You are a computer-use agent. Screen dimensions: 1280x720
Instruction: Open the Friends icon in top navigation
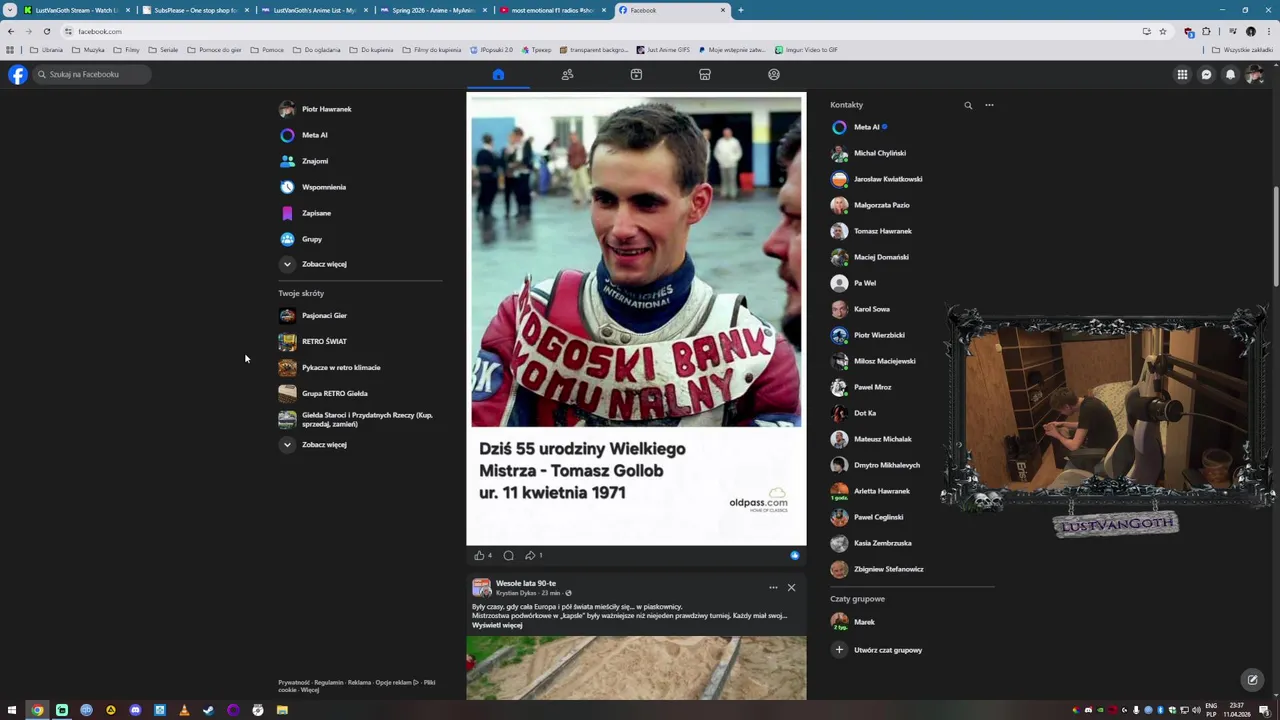pyautogui.click(x=567, y=74)
